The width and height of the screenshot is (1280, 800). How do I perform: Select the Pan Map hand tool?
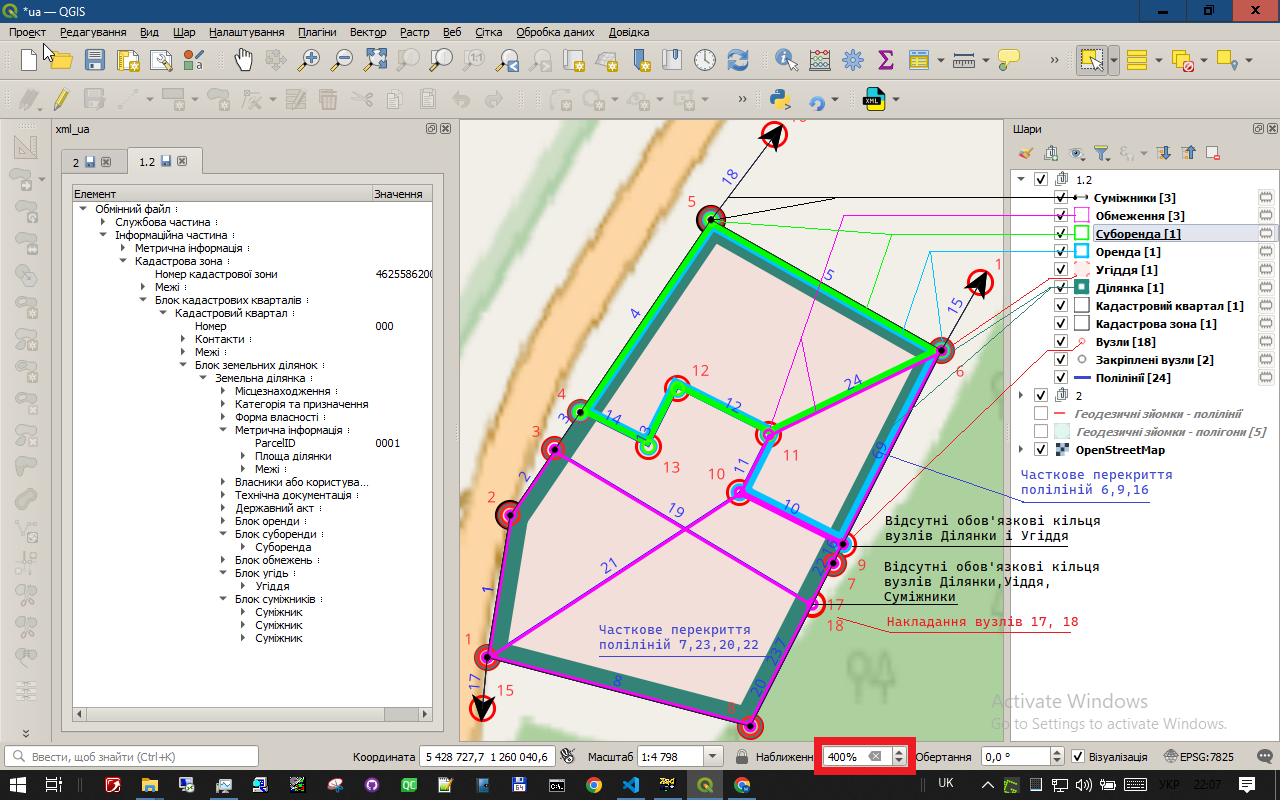[243, 59]
